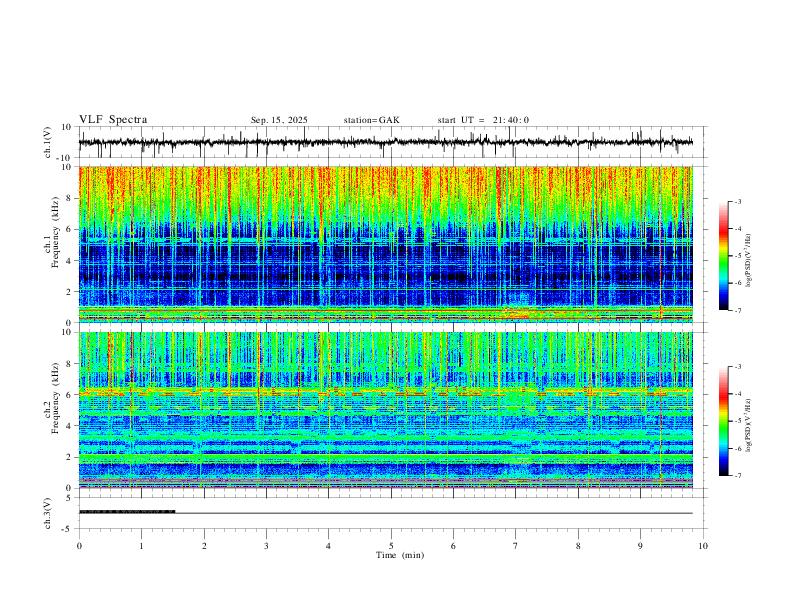
Task: Click the time axis tick label "6"
Action: [453, 546]
